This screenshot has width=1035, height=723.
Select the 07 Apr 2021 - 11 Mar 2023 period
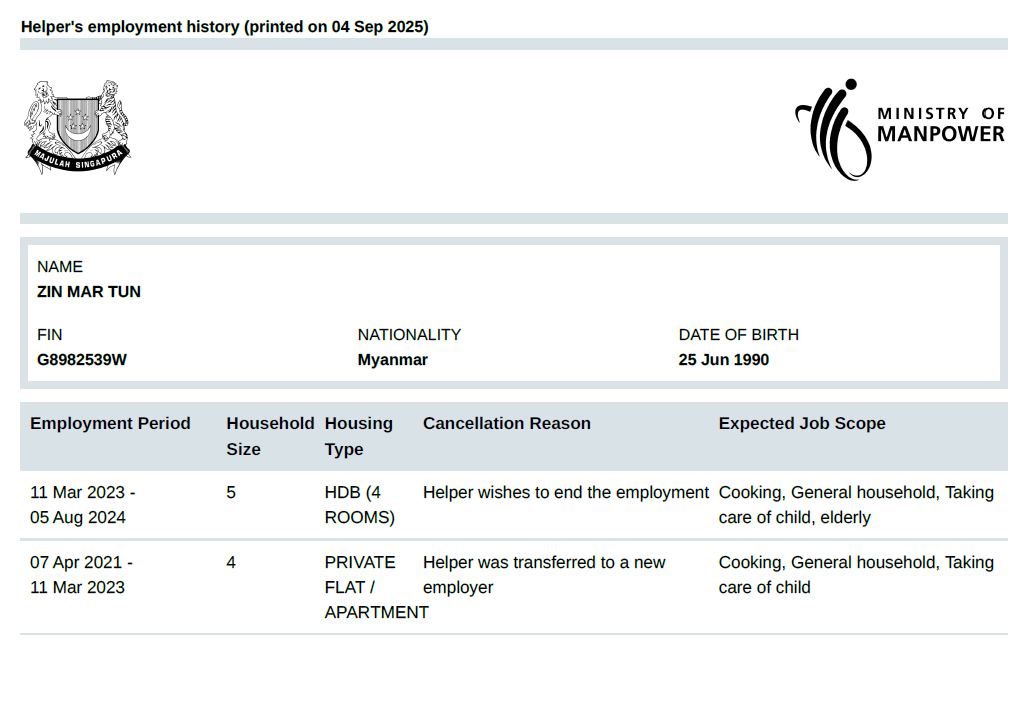[x=80, y=575]
